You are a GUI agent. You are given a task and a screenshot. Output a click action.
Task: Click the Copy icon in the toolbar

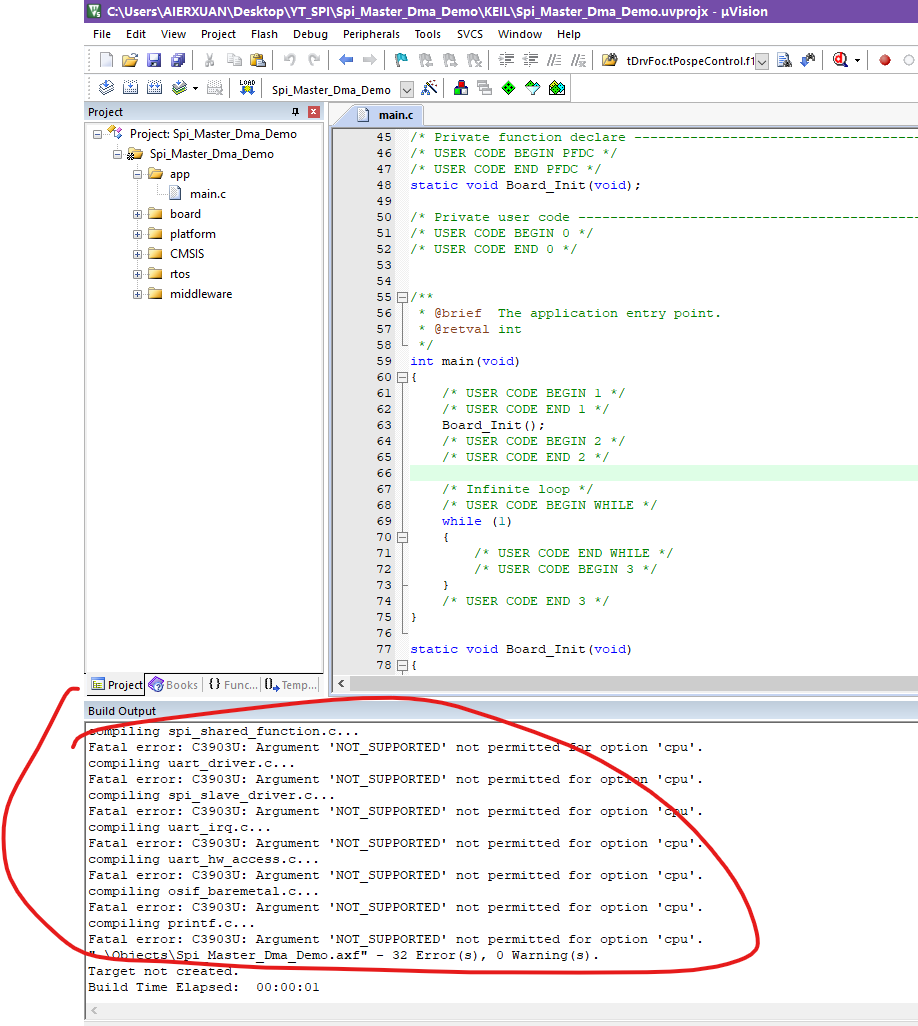tap(234, 60)
